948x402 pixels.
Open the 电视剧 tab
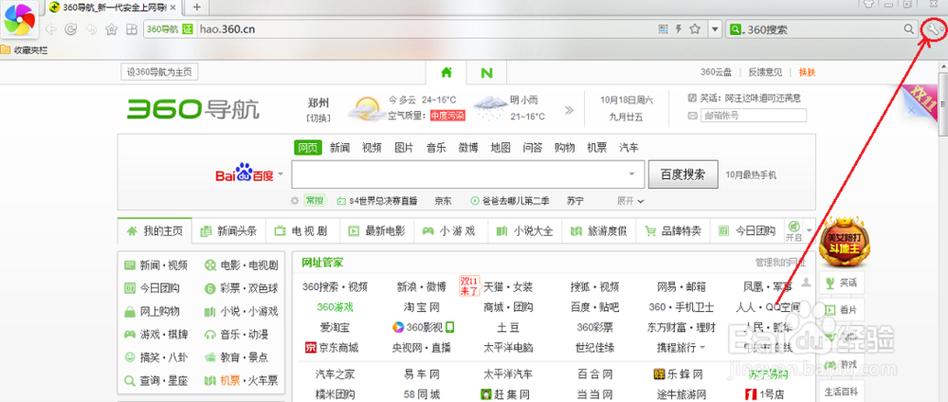tap(303, 231)
